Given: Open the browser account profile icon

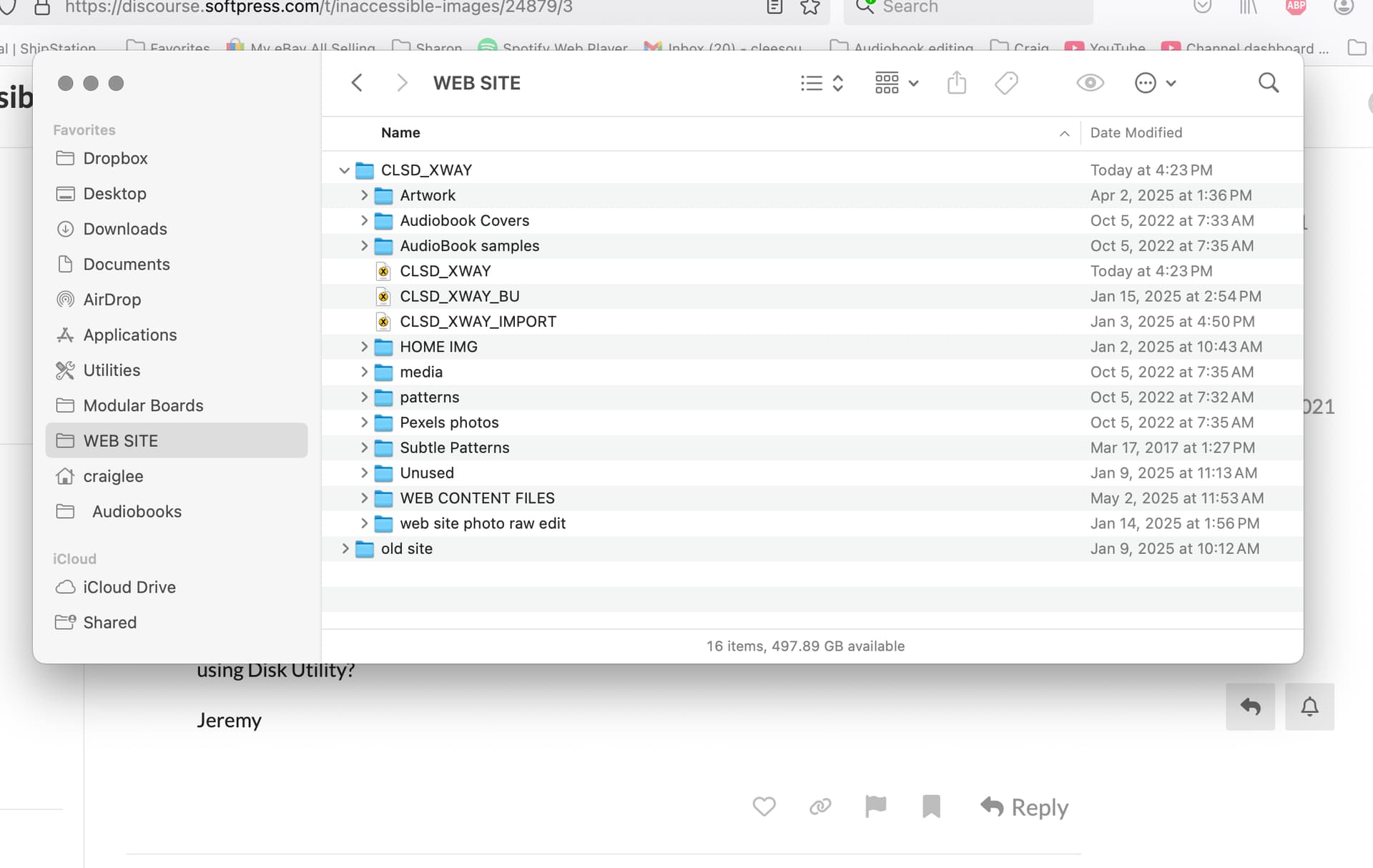Looking at the screenshot, I should pyautogui.click(x=1343, y=6).
